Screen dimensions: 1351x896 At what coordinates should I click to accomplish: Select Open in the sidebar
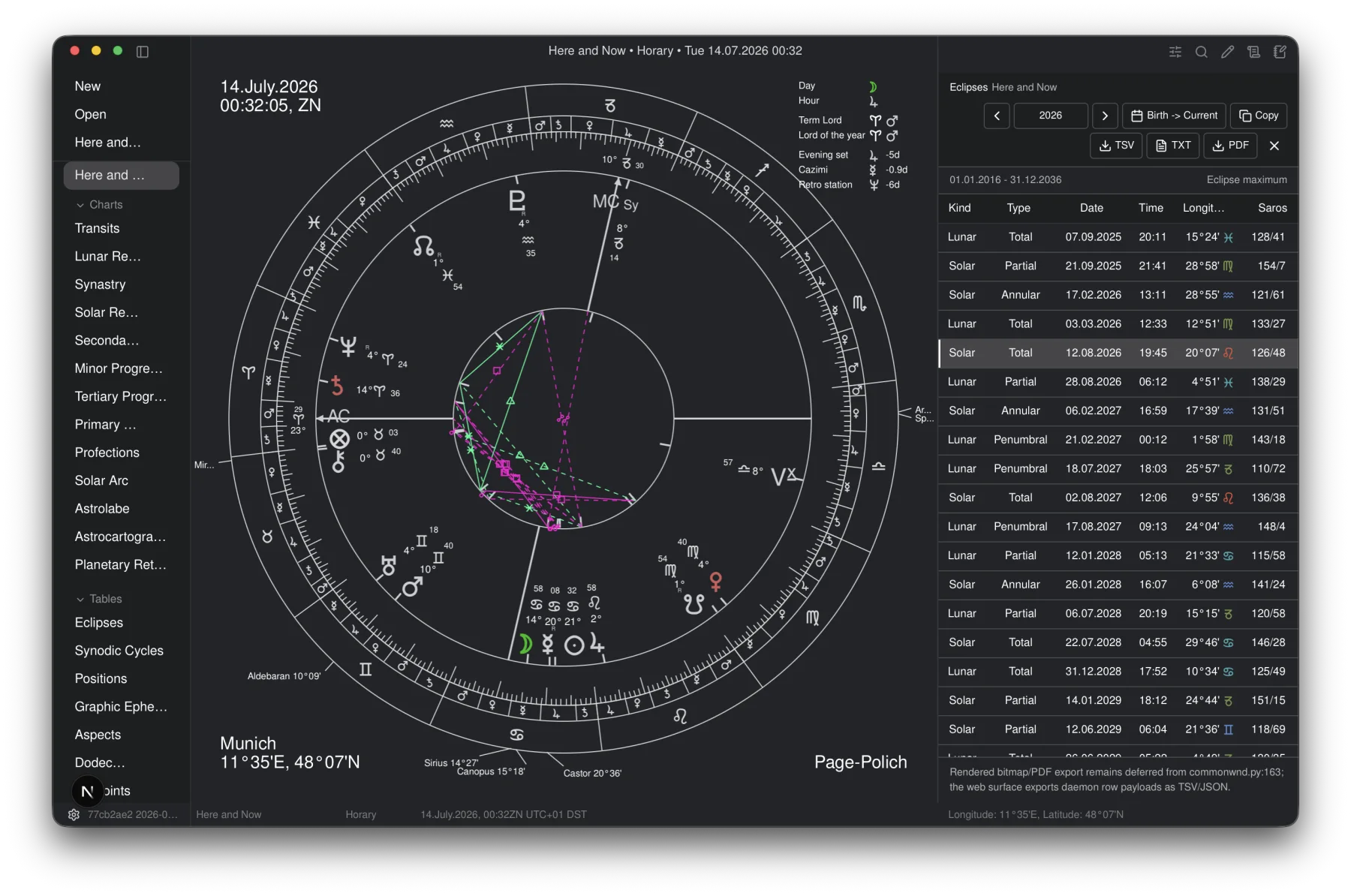click(x=91, y=114)
